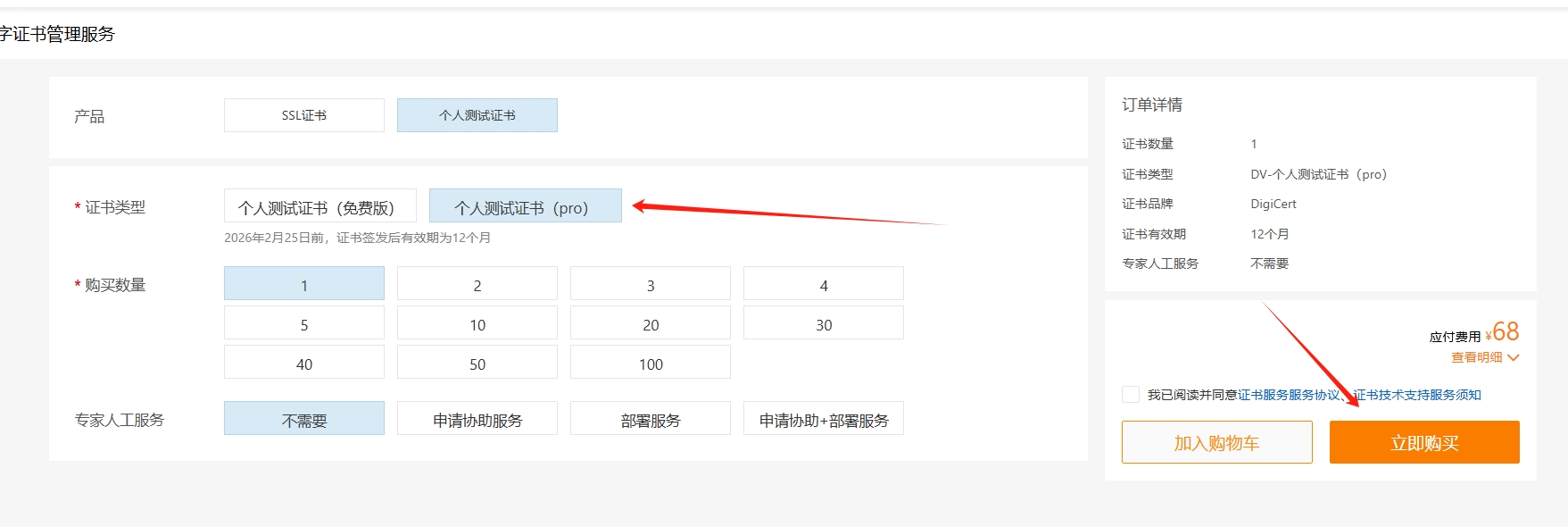Select the 个人测试证书 product option
Screen dimensions: 1568x527
click(477, 115)
